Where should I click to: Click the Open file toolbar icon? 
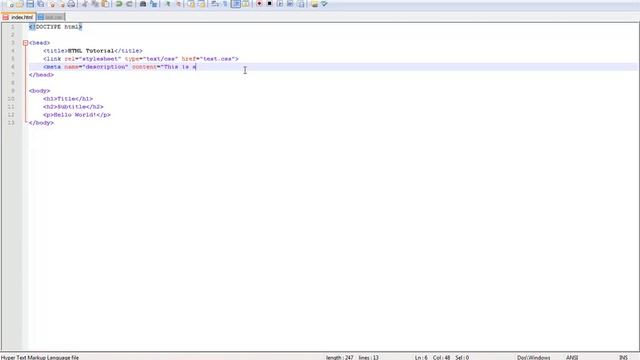[20, 4]
